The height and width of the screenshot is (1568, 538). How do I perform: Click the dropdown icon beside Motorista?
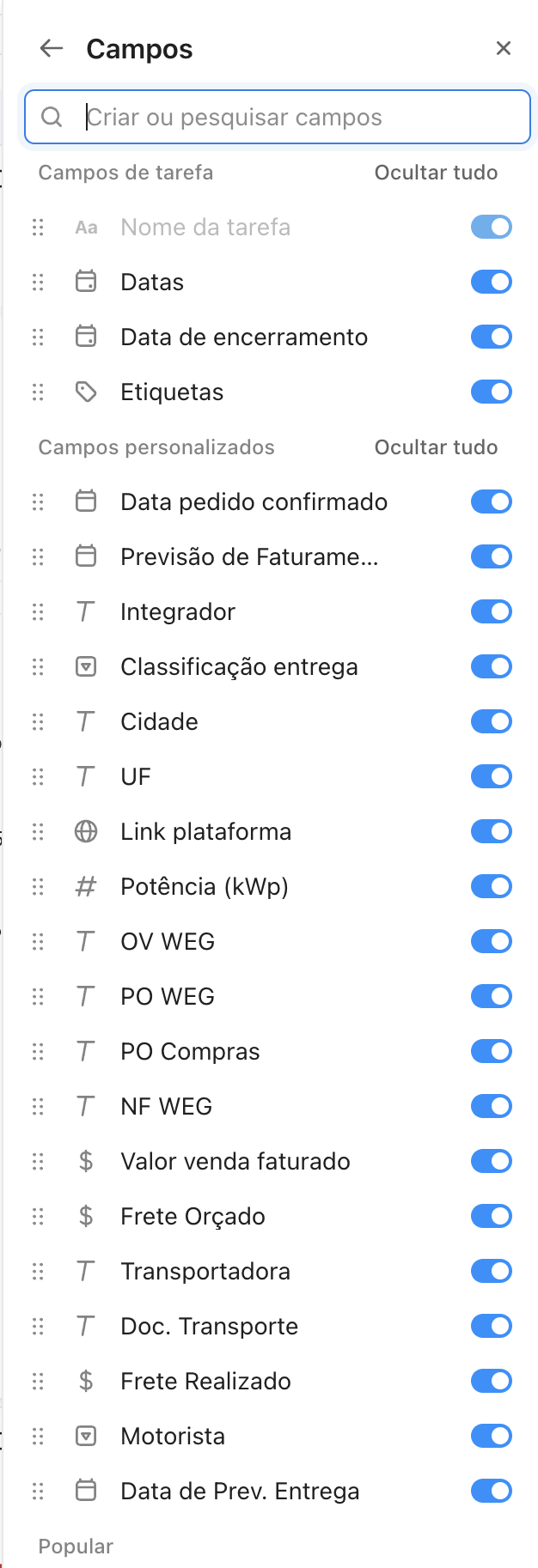(x=86, y=1436)
